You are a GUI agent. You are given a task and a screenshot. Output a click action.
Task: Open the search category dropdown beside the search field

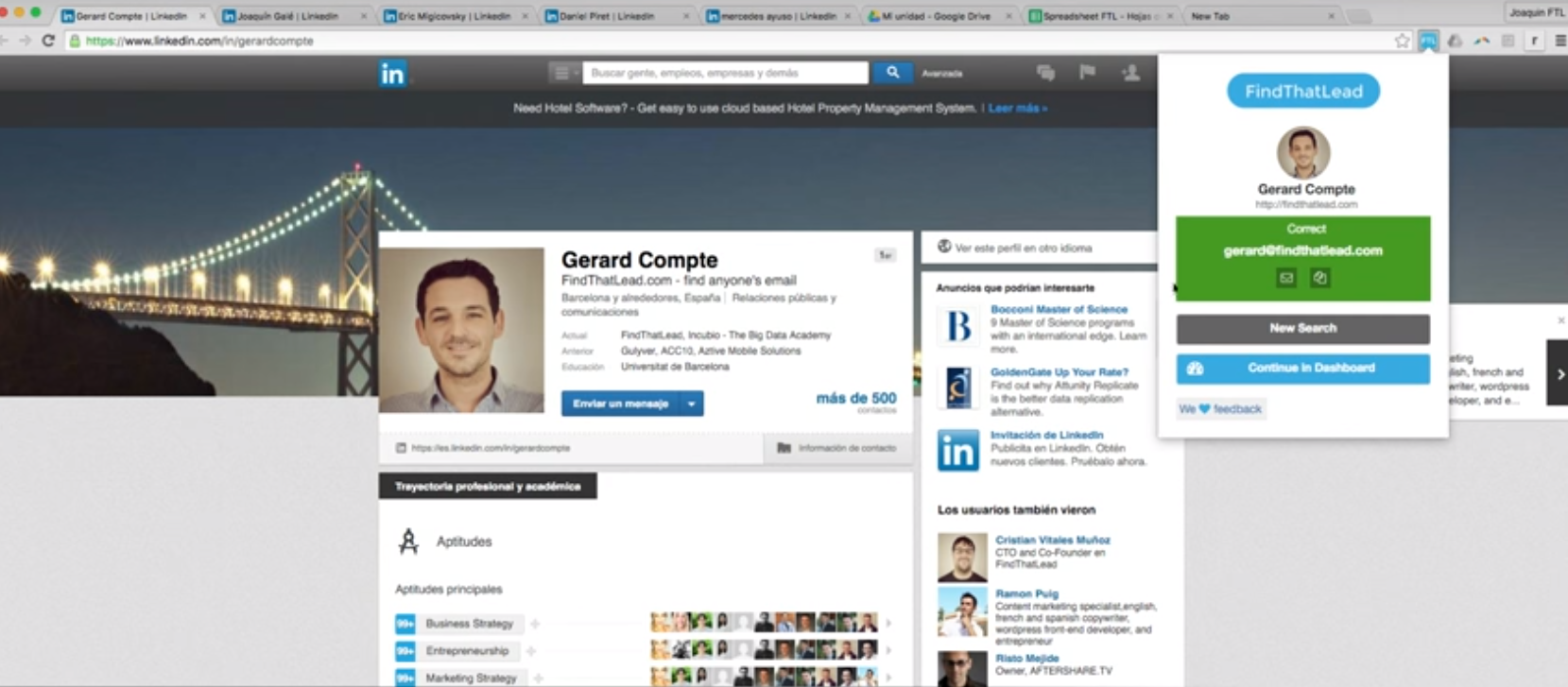click(564, 73)
